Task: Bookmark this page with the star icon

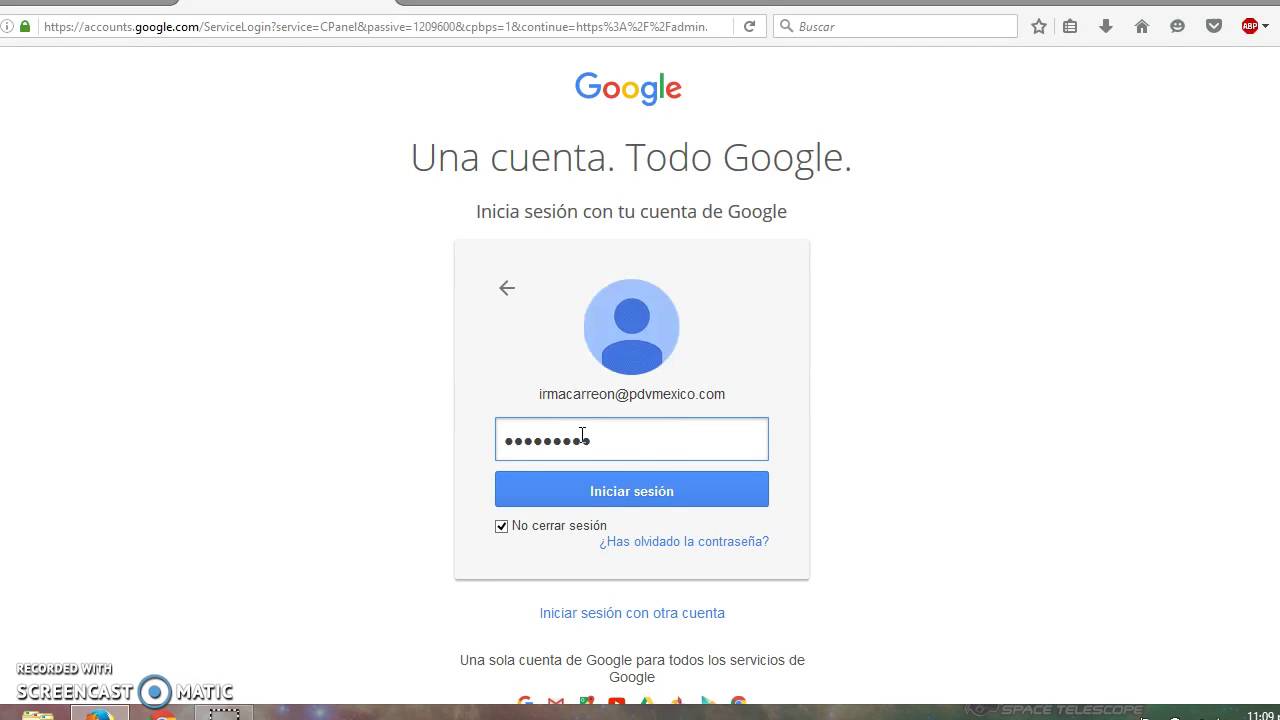Action: (1039, 27)
